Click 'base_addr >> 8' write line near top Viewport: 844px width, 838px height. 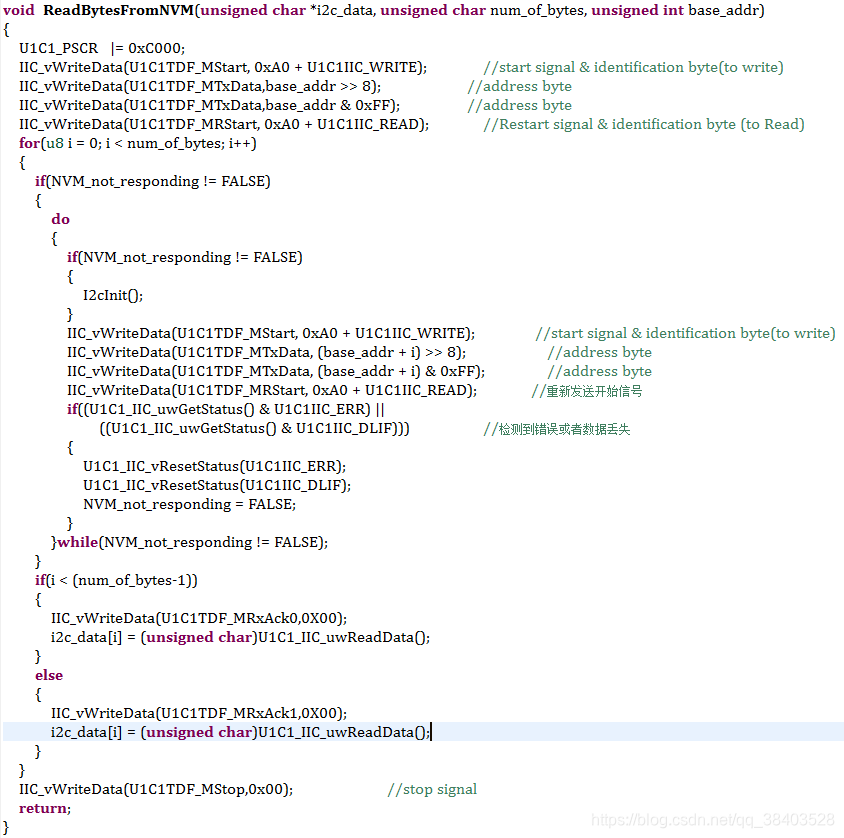pyautogui.click(x=200, y=87)
